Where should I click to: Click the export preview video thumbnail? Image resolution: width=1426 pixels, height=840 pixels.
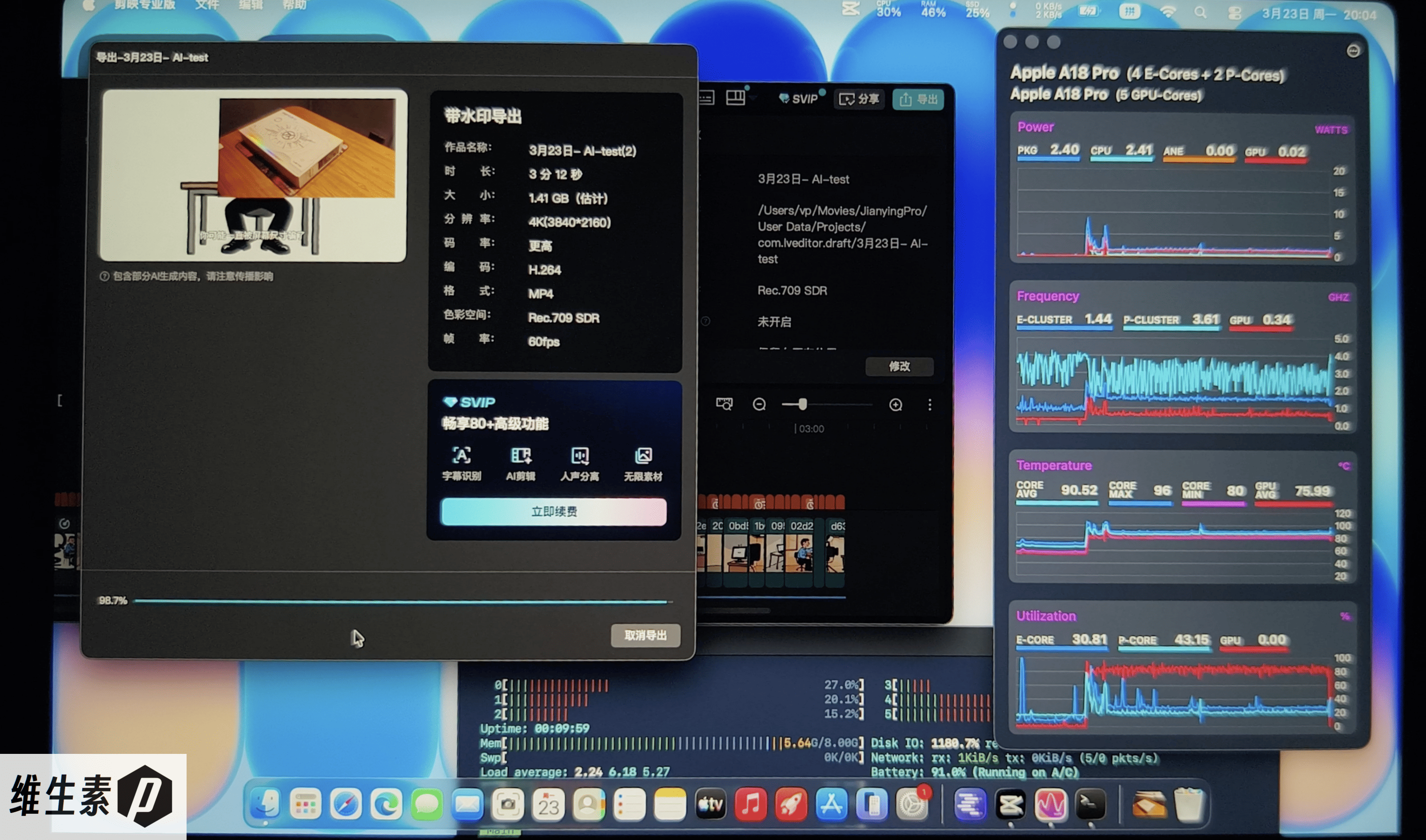(x=253, y=175)
